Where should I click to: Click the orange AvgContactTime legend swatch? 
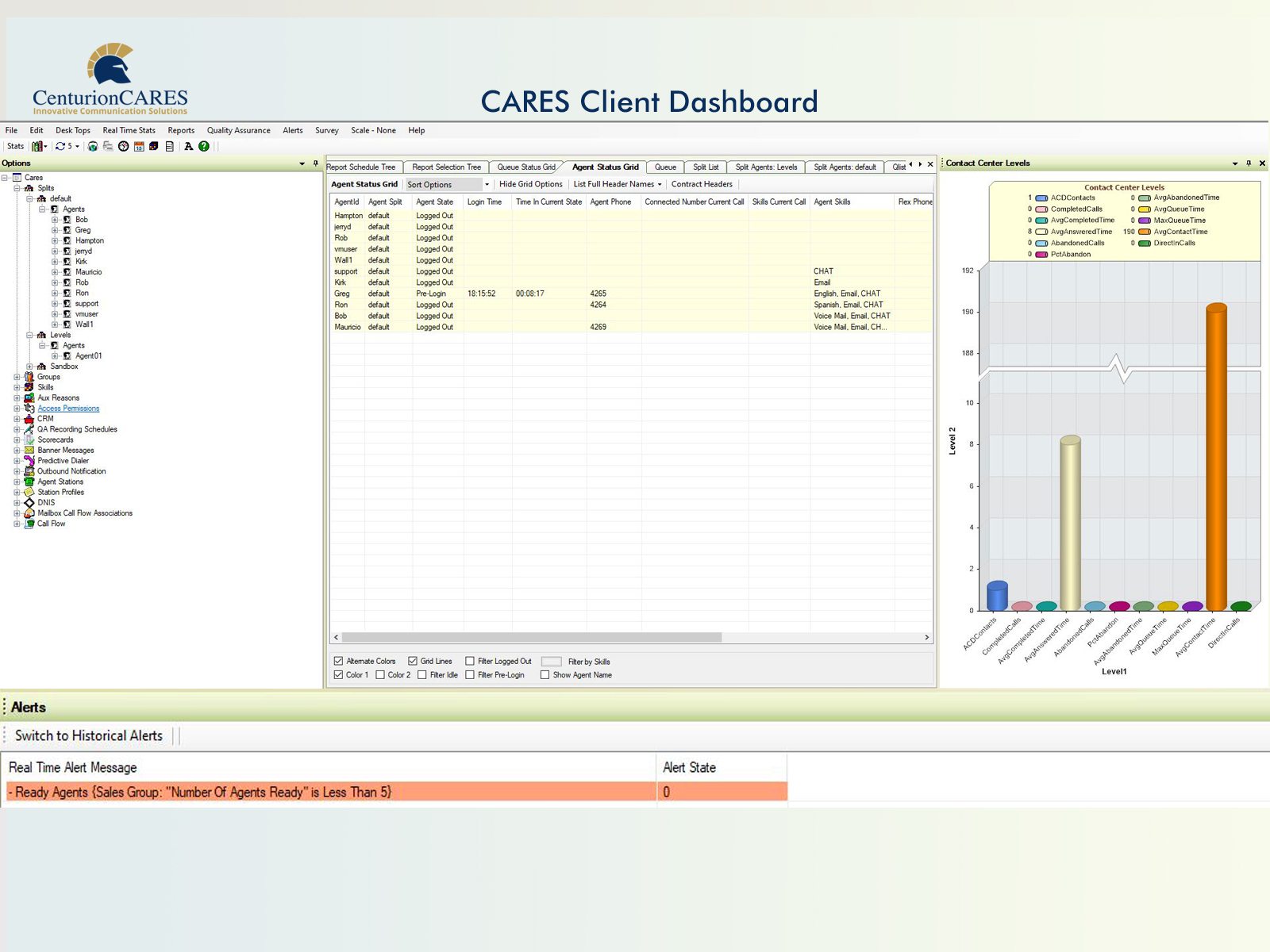click(x=1145, y=232)
